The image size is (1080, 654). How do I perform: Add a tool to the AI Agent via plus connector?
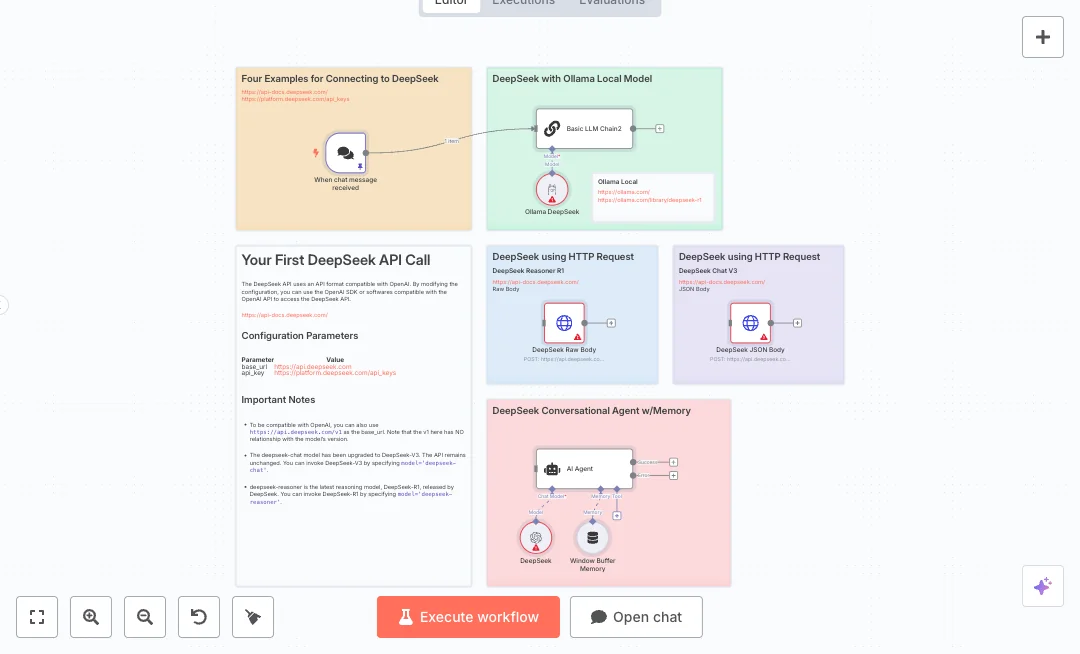coord(618,514)
